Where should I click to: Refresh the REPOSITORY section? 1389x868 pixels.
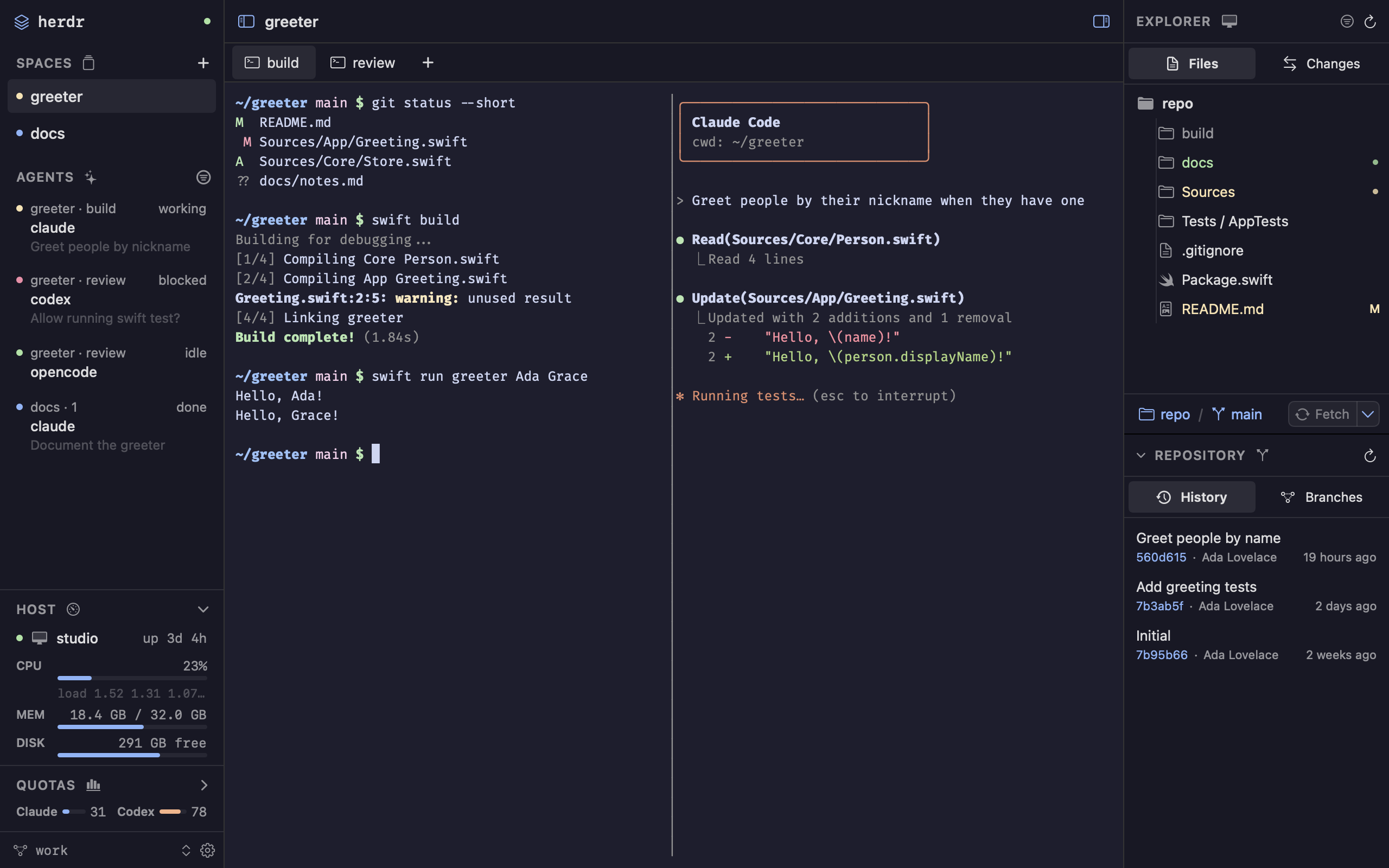click(x=1370, y=456)
